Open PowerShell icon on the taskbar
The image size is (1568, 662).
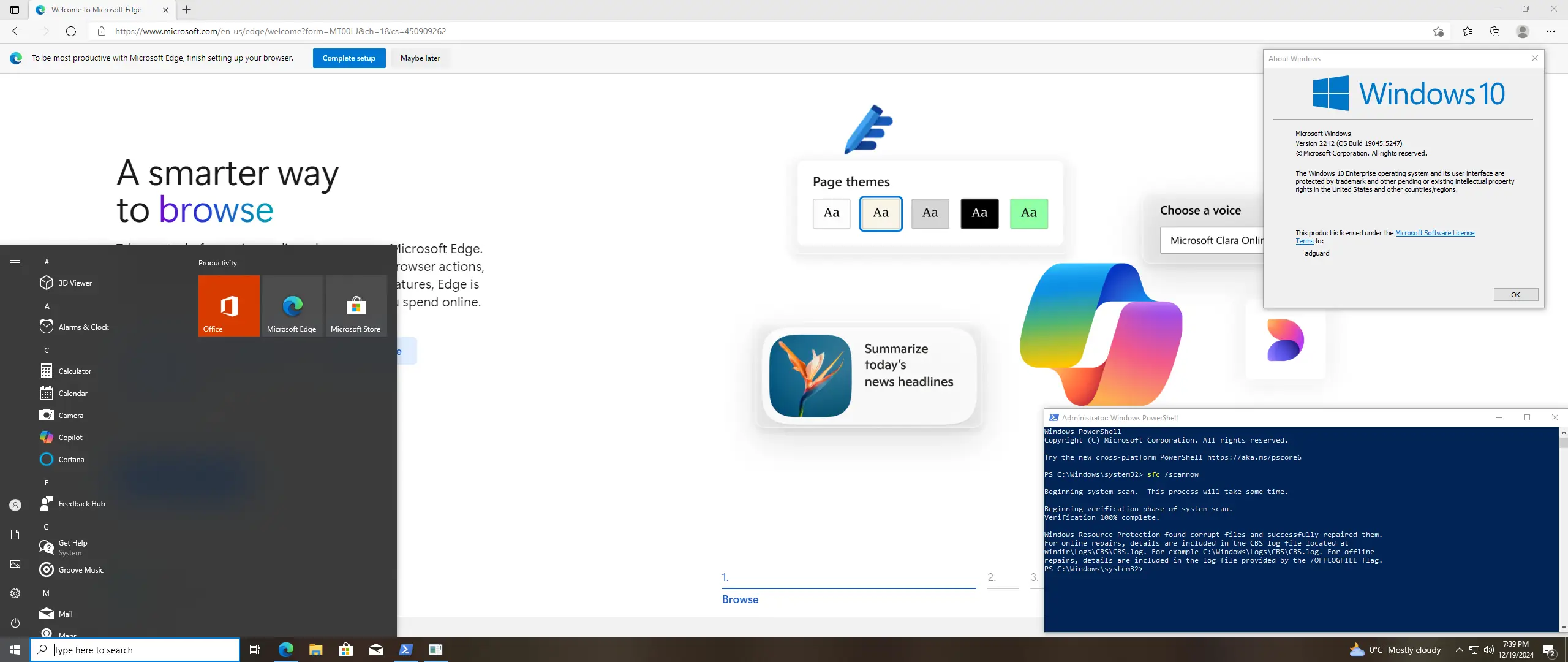pos(405,650)
